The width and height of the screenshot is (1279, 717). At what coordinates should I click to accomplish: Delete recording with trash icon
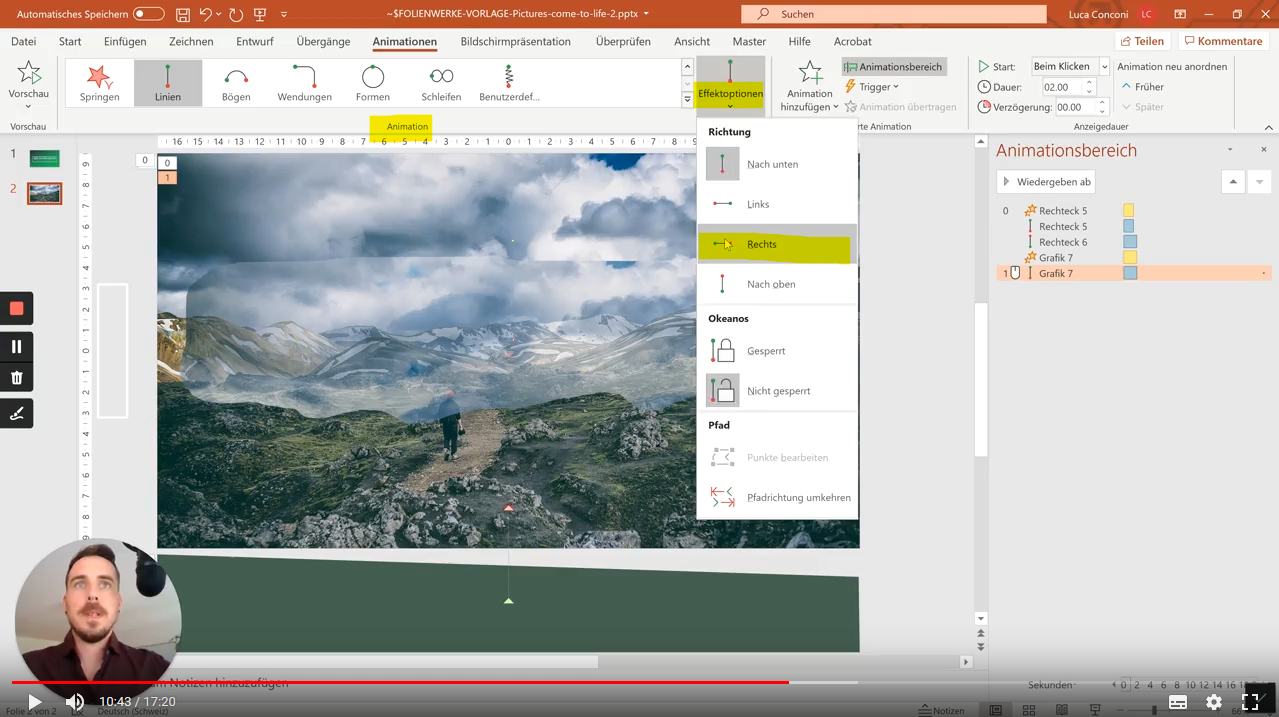(17, 378)
